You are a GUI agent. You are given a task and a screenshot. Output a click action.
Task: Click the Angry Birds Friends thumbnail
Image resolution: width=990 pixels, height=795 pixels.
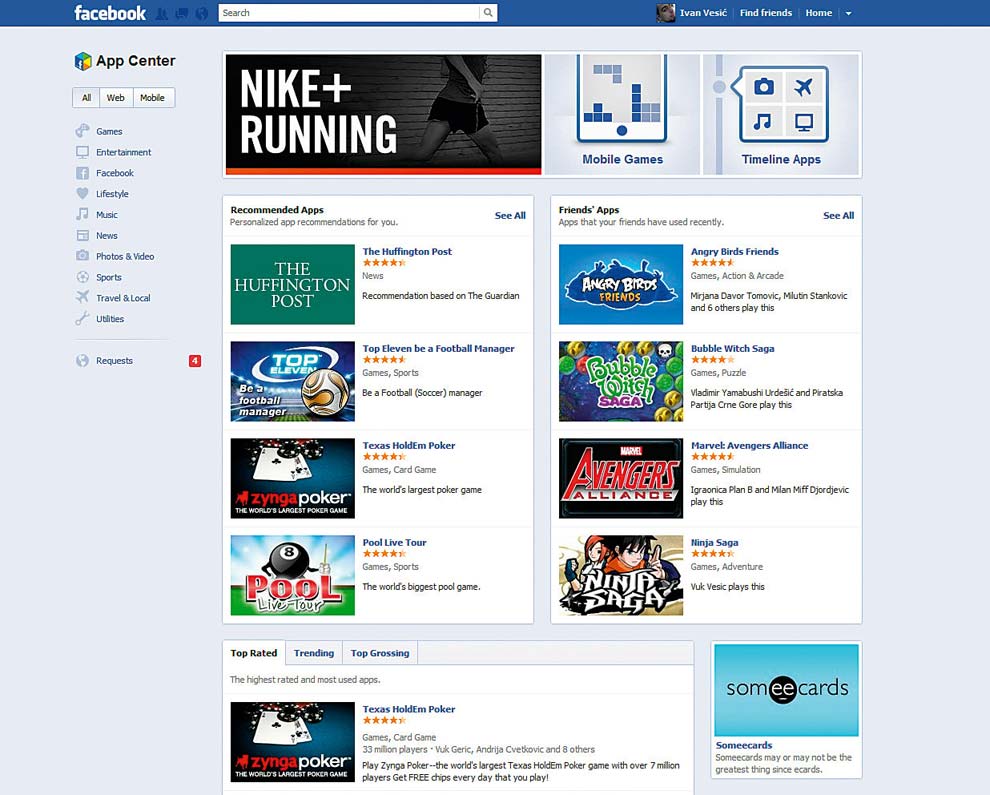coord(621,284)
